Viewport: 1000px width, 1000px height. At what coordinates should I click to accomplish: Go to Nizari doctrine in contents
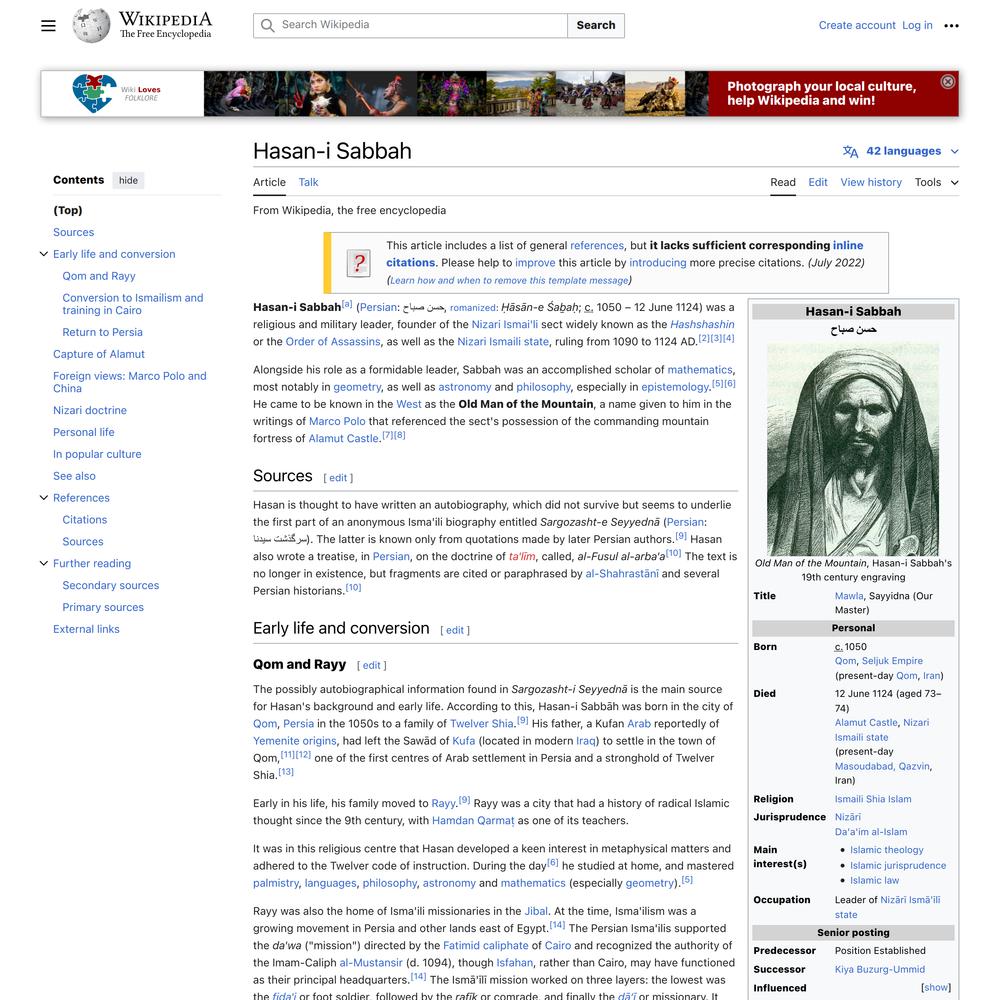click(90, 410)
